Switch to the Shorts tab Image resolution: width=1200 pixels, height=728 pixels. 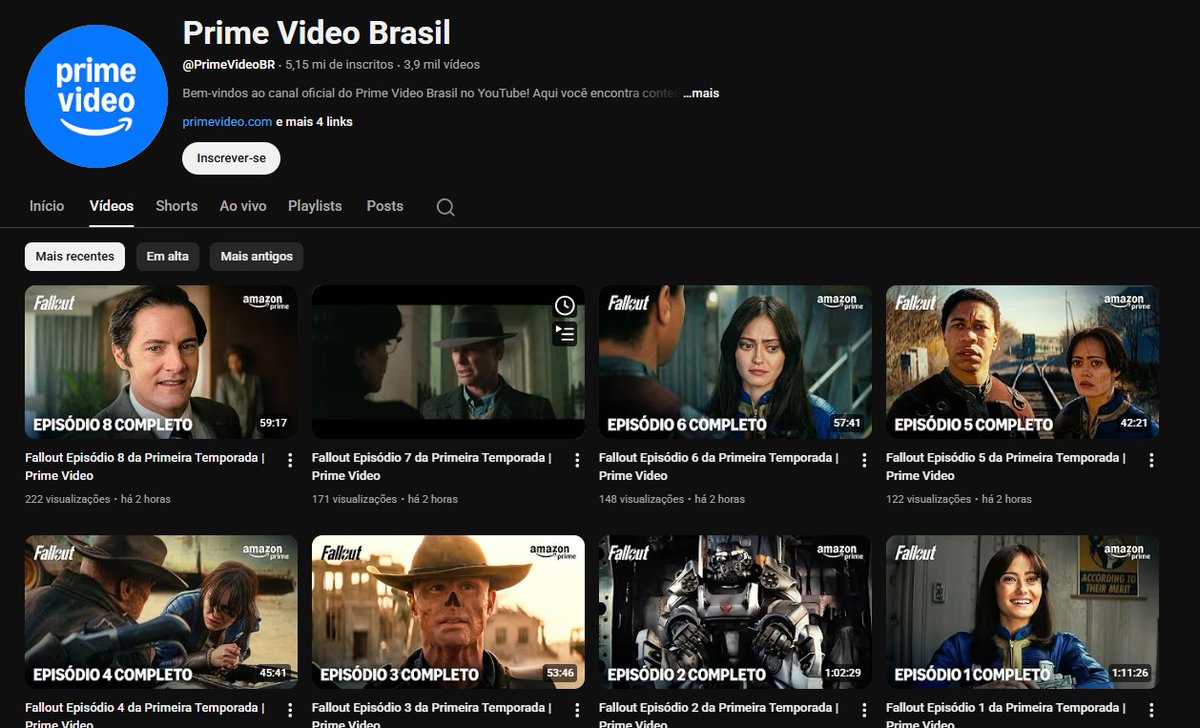[176, 206]
